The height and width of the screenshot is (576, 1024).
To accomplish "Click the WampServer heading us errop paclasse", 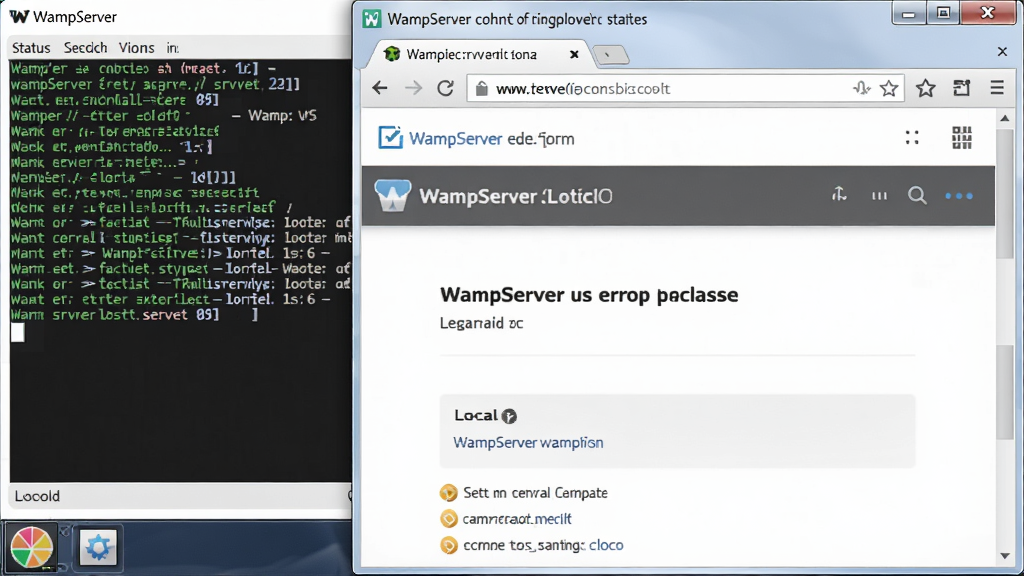I will click(589, 295).
